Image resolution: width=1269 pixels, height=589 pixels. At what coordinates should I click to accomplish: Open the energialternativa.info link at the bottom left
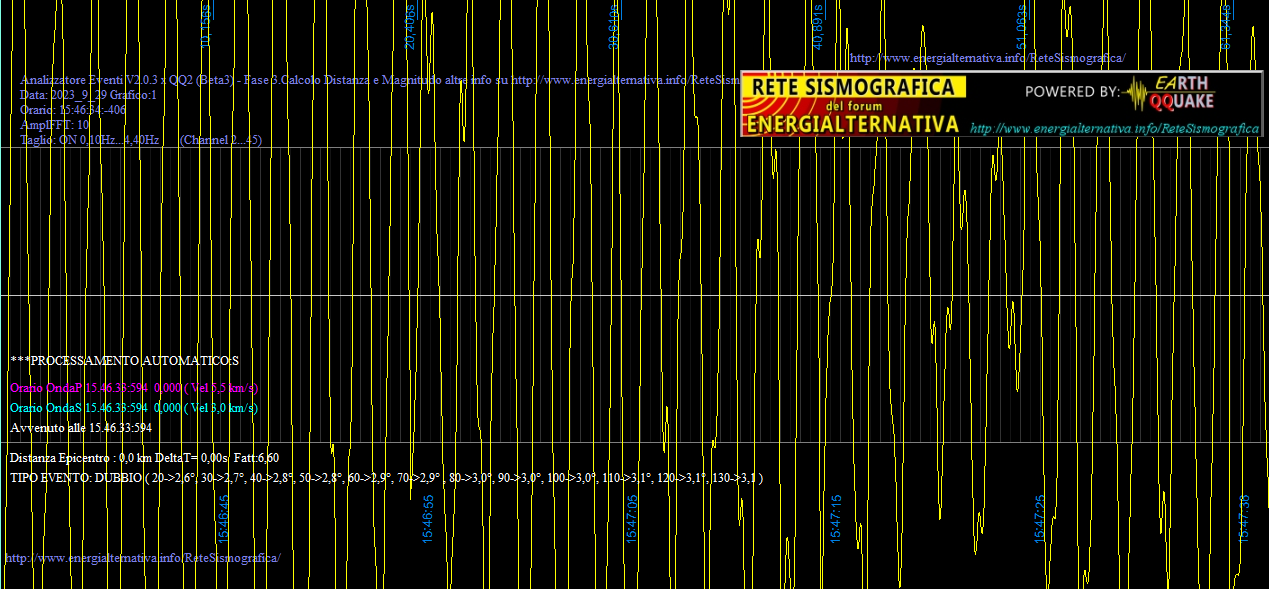click(143, 557)
